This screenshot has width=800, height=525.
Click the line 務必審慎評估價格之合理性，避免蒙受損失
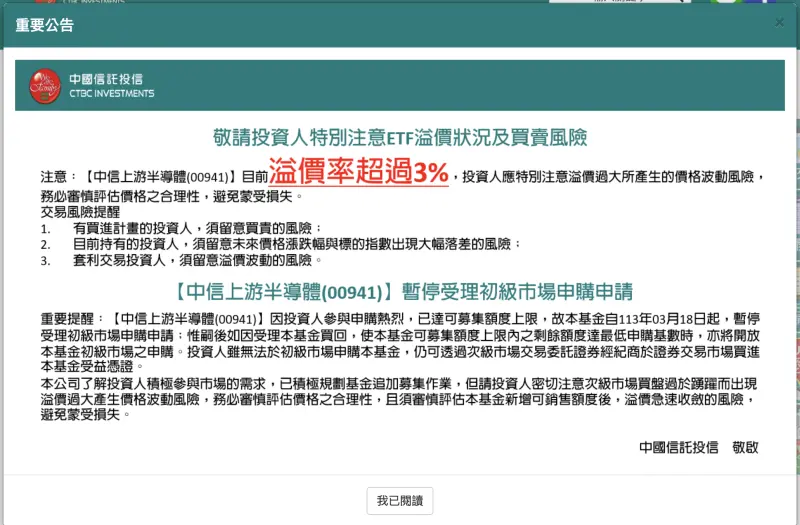[x=171, y=196]
